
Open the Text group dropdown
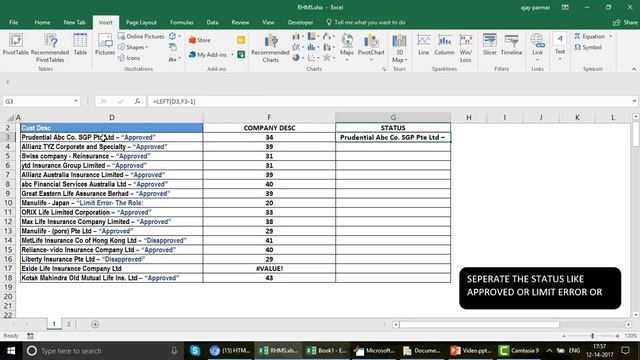pyautogui.click(x=560, y=47)
